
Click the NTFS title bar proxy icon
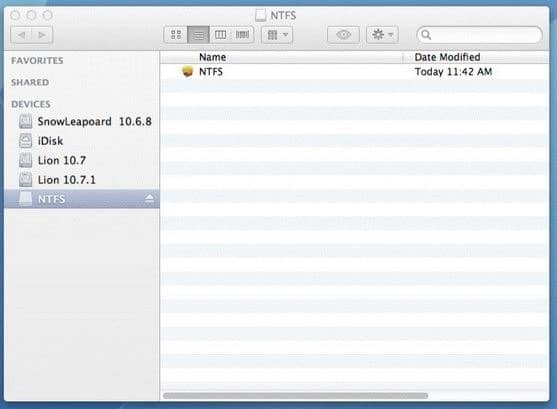pos(261,15)
